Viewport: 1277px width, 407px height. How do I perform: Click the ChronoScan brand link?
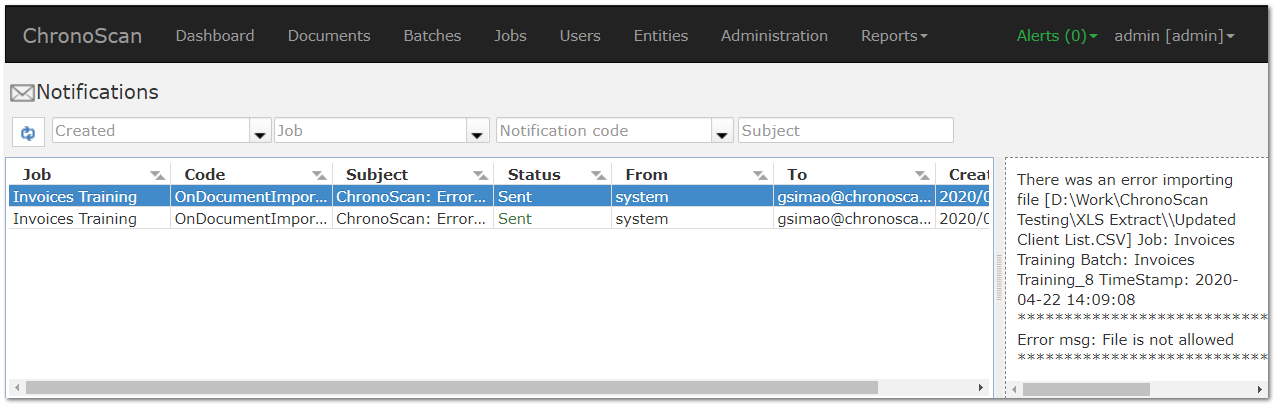[x=82, y=36]
